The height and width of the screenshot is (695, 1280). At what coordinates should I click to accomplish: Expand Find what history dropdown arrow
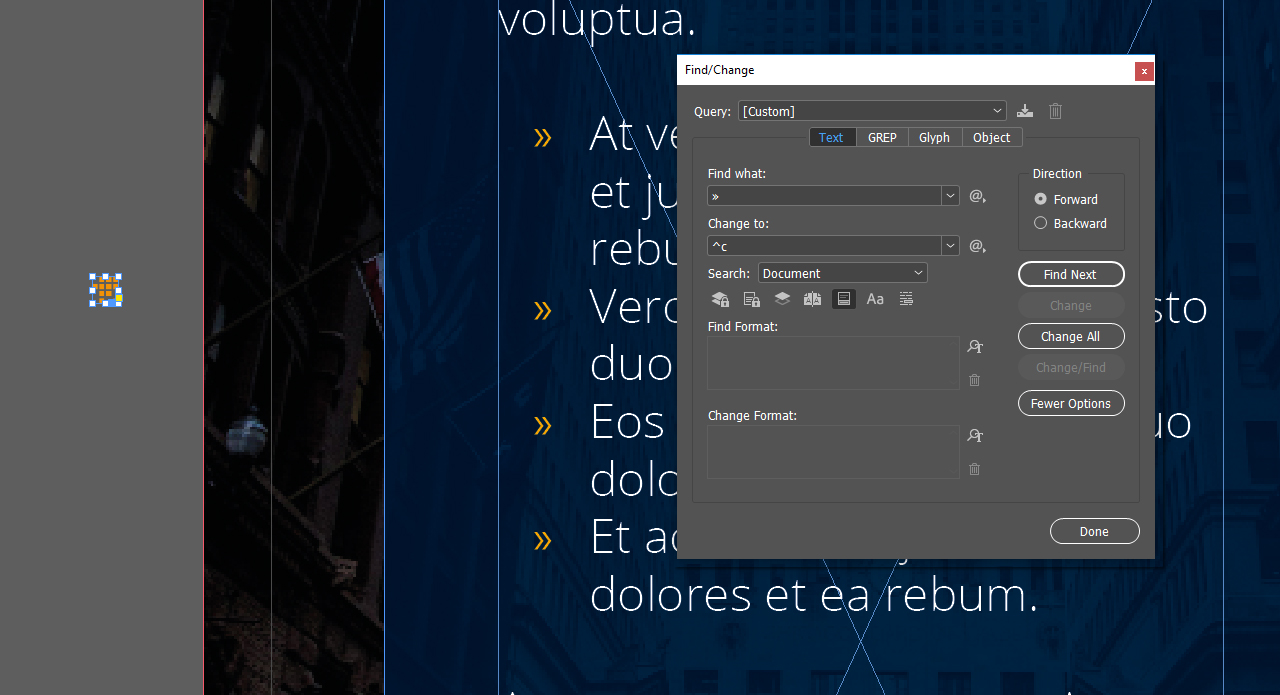(950, 196)
